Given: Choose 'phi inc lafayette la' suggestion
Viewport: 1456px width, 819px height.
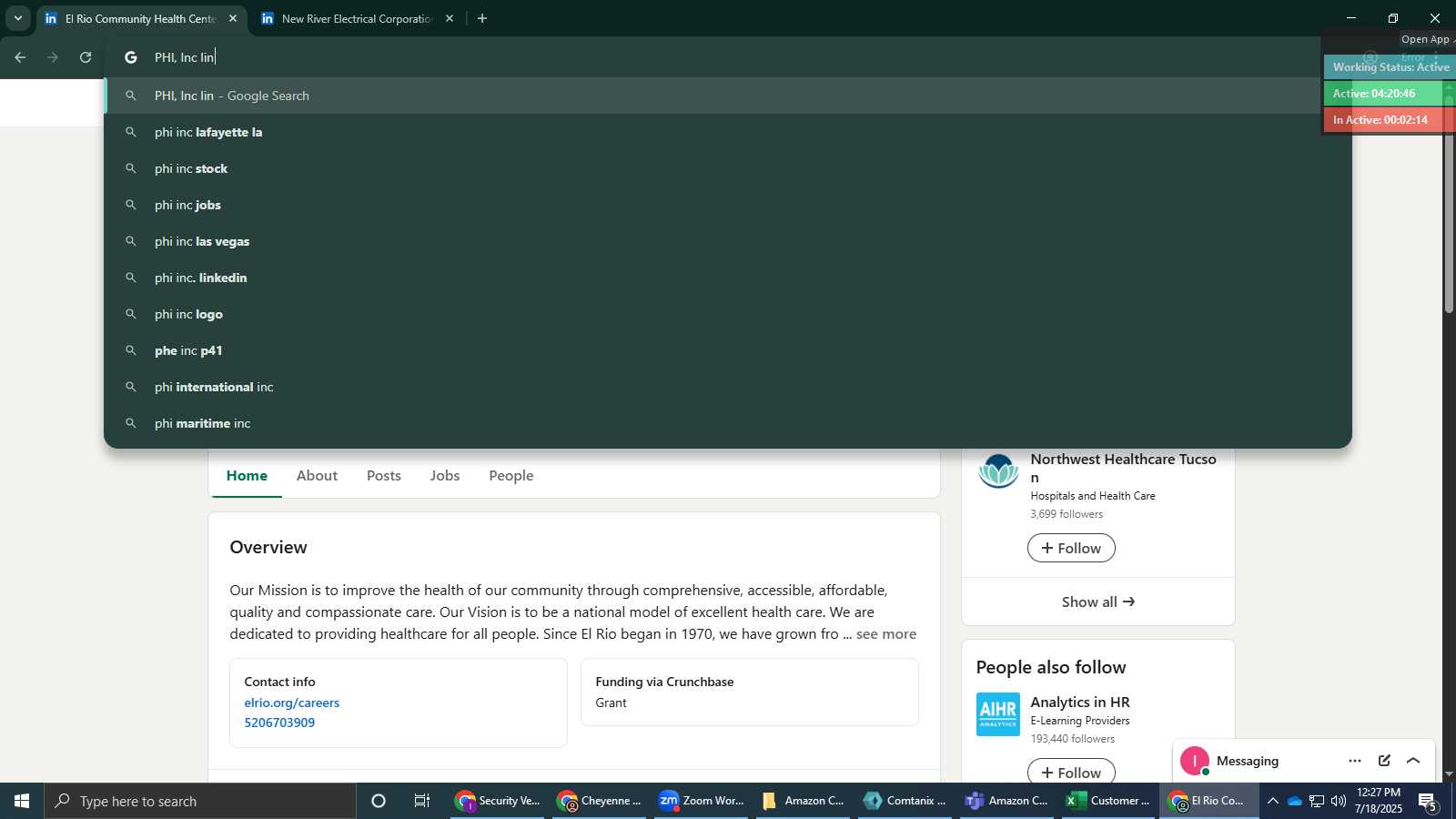Looking at the screenshot, I should [728, 132].
